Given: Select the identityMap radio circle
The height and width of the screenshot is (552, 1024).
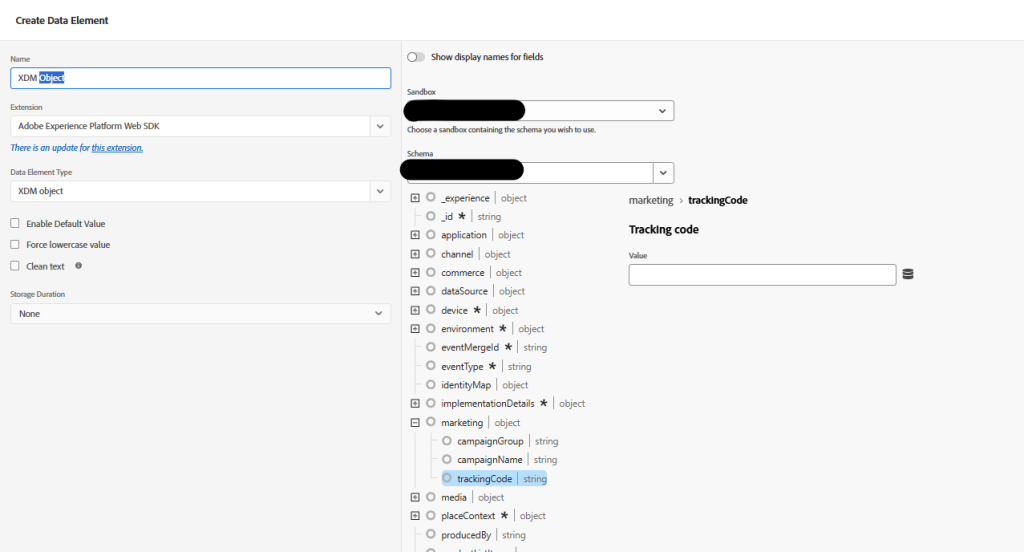Looking at the screenshot, I should click(x=430, y=385).
